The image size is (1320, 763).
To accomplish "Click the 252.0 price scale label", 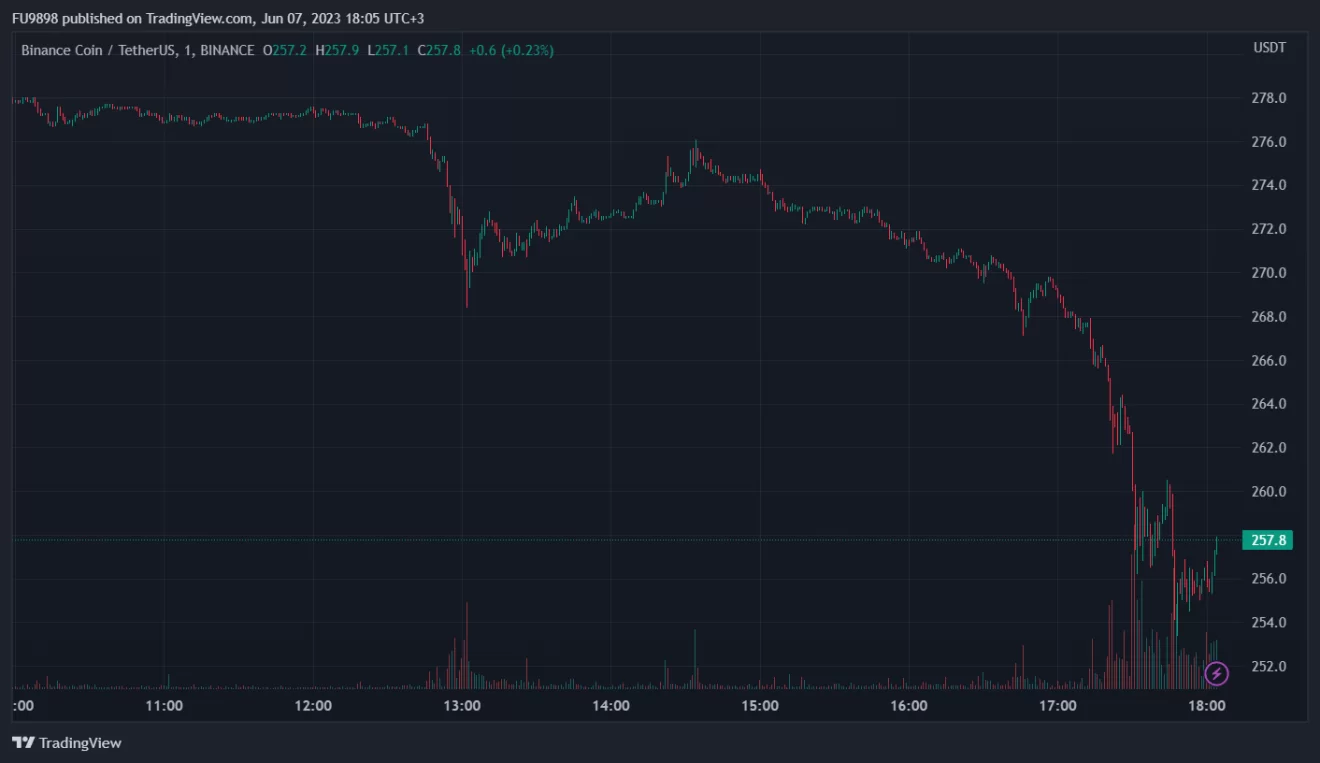I will pyautogui.click(x=1269, y=666).
